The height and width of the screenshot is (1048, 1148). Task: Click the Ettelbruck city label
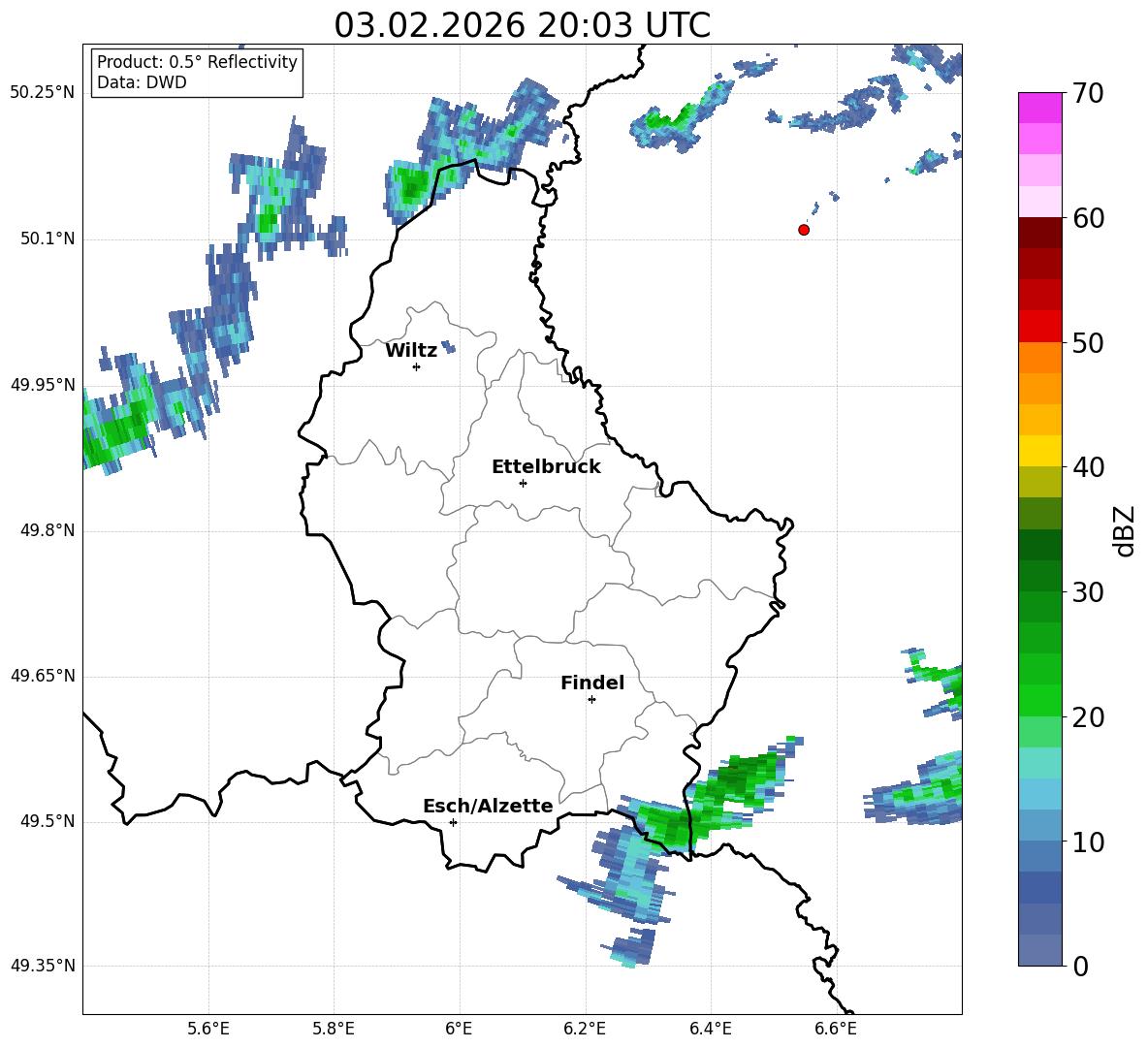[x=546, y=467]
